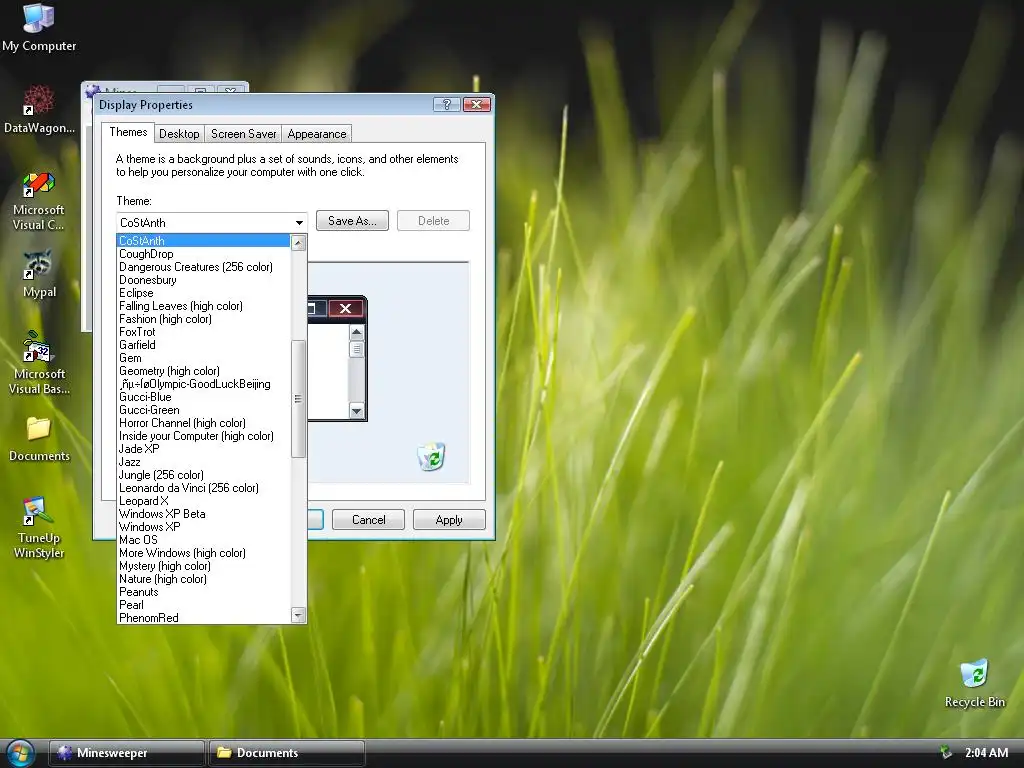Switch to the Desktop tab

point(179,134)
